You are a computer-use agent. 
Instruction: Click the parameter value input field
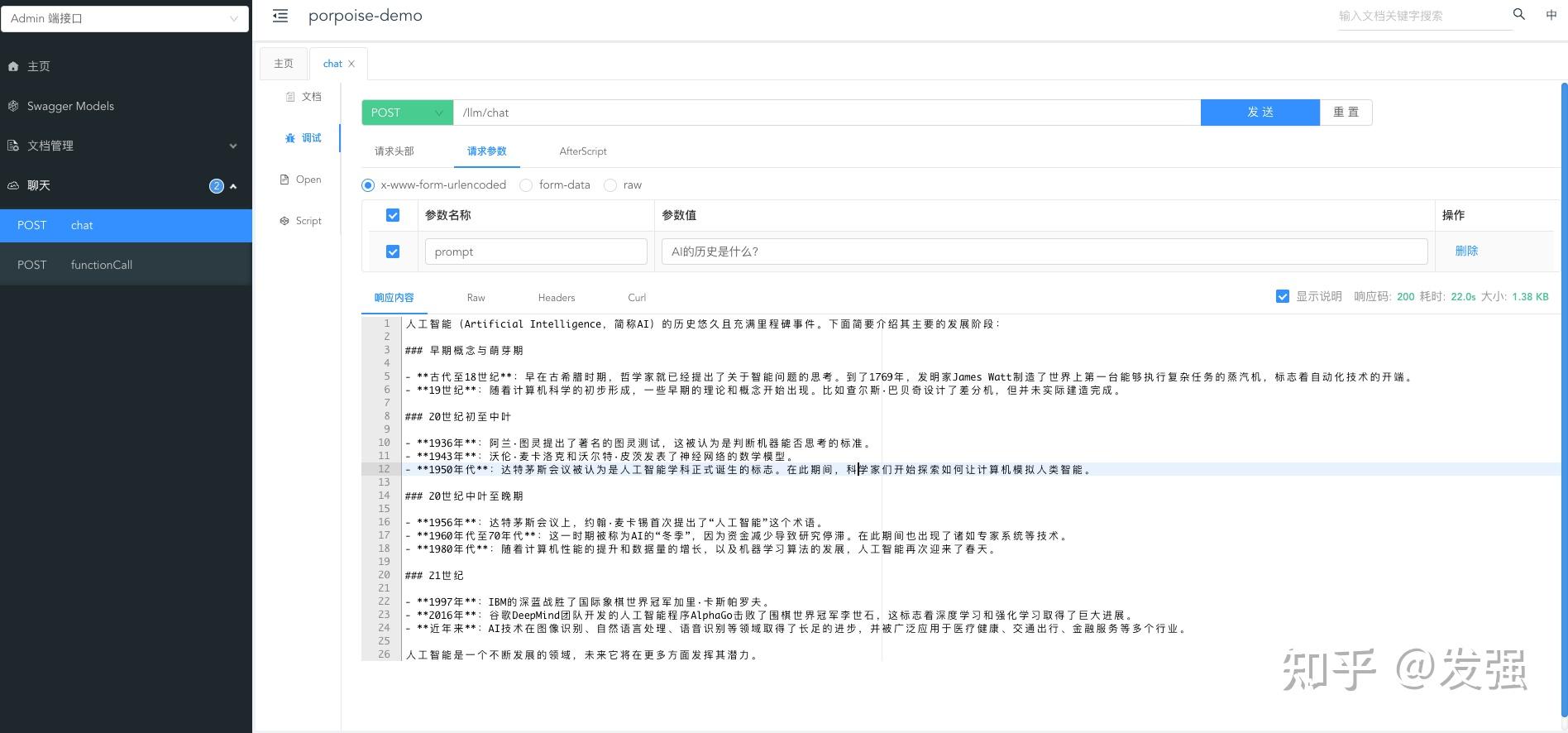(x=1045, y=252)
